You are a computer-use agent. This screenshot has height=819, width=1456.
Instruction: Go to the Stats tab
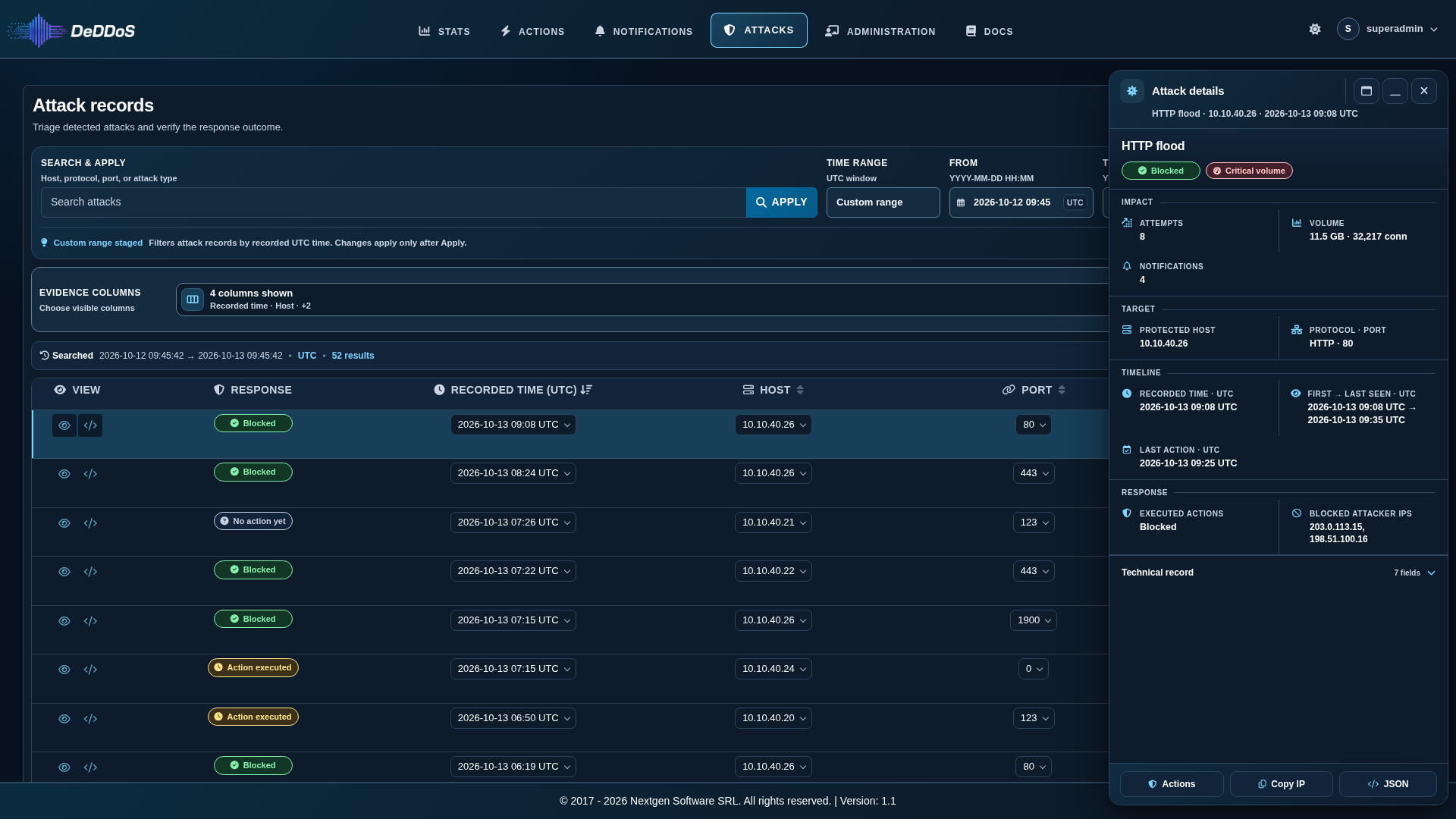click(x=444, y=31)
